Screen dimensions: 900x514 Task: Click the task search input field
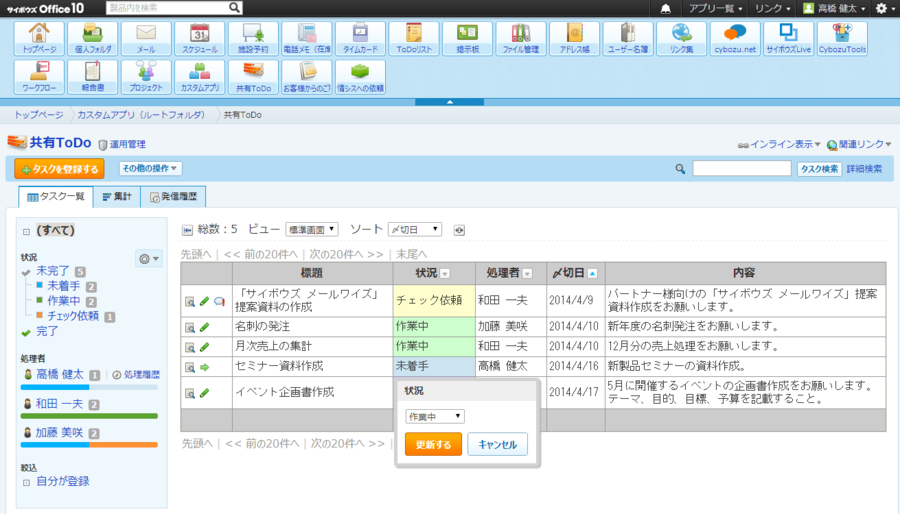coord(741,169)
